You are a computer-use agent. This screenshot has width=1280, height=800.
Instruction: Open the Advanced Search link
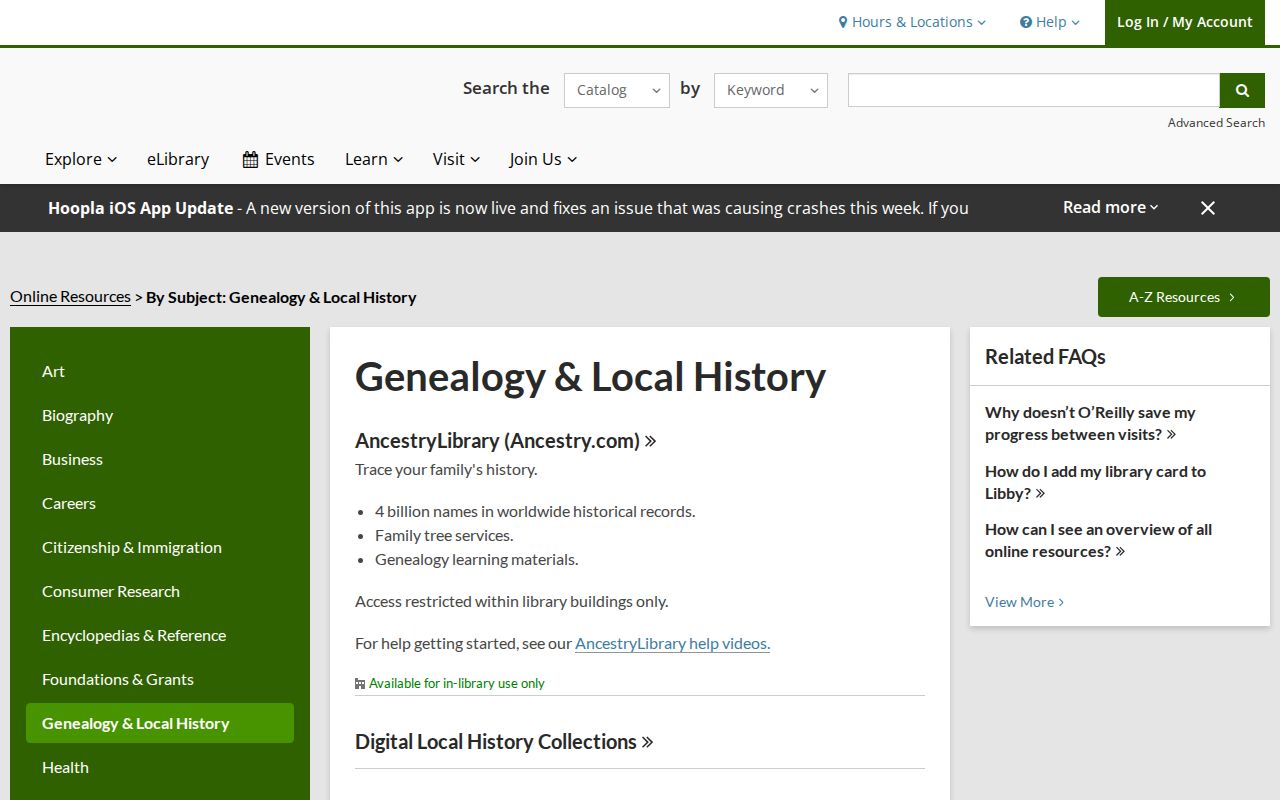1216,123
